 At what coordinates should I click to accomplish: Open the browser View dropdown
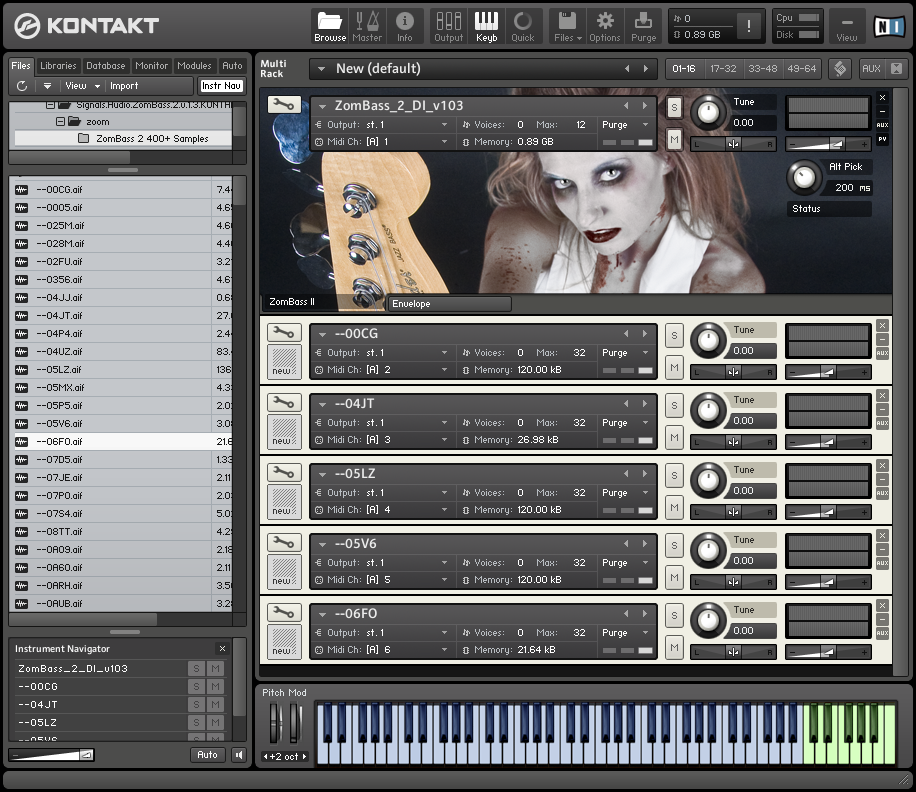pyautogui.click(x=83, y=86)
